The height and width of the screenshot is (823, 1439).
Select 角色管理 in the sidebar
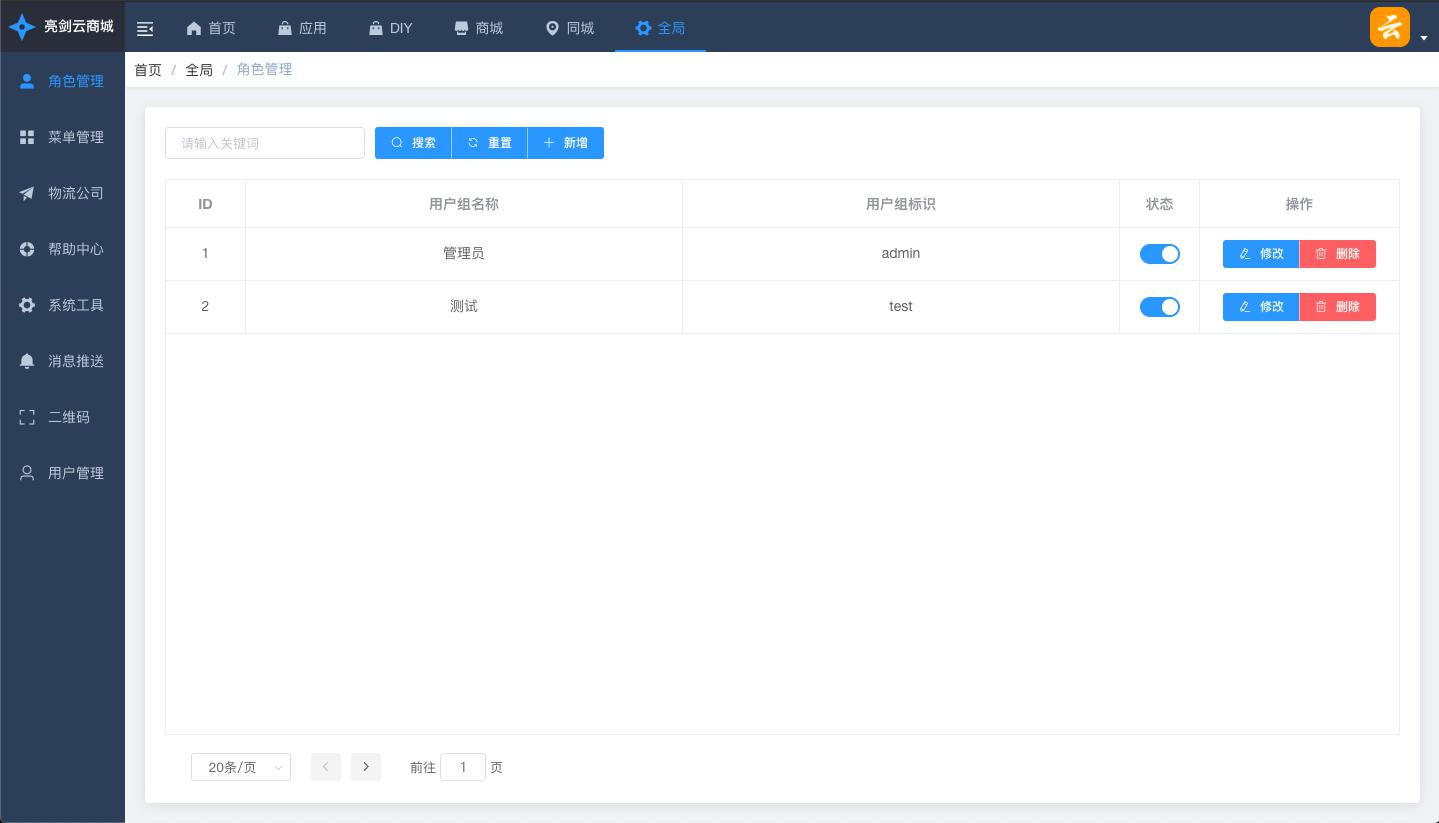62,81
